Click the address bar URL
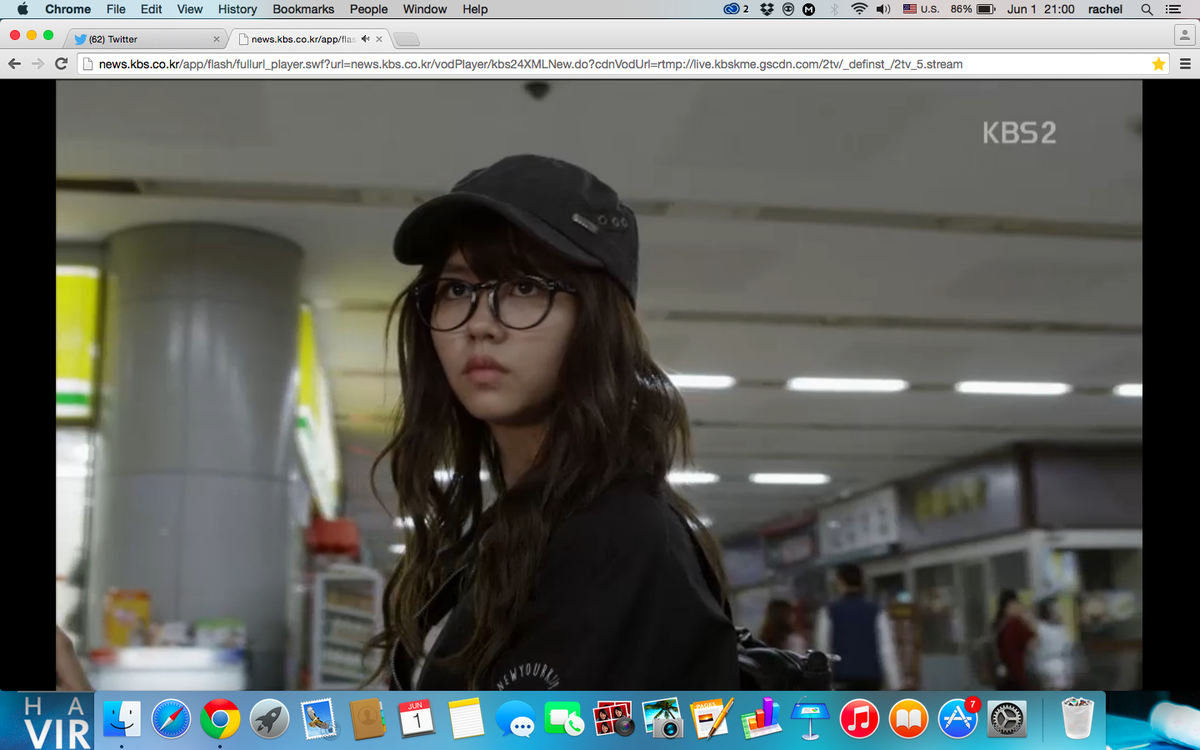 point(531,64)
